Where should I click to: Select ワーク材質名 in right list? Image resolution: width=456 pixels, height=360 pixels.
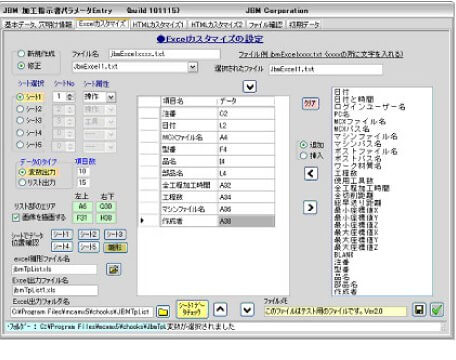357,166
